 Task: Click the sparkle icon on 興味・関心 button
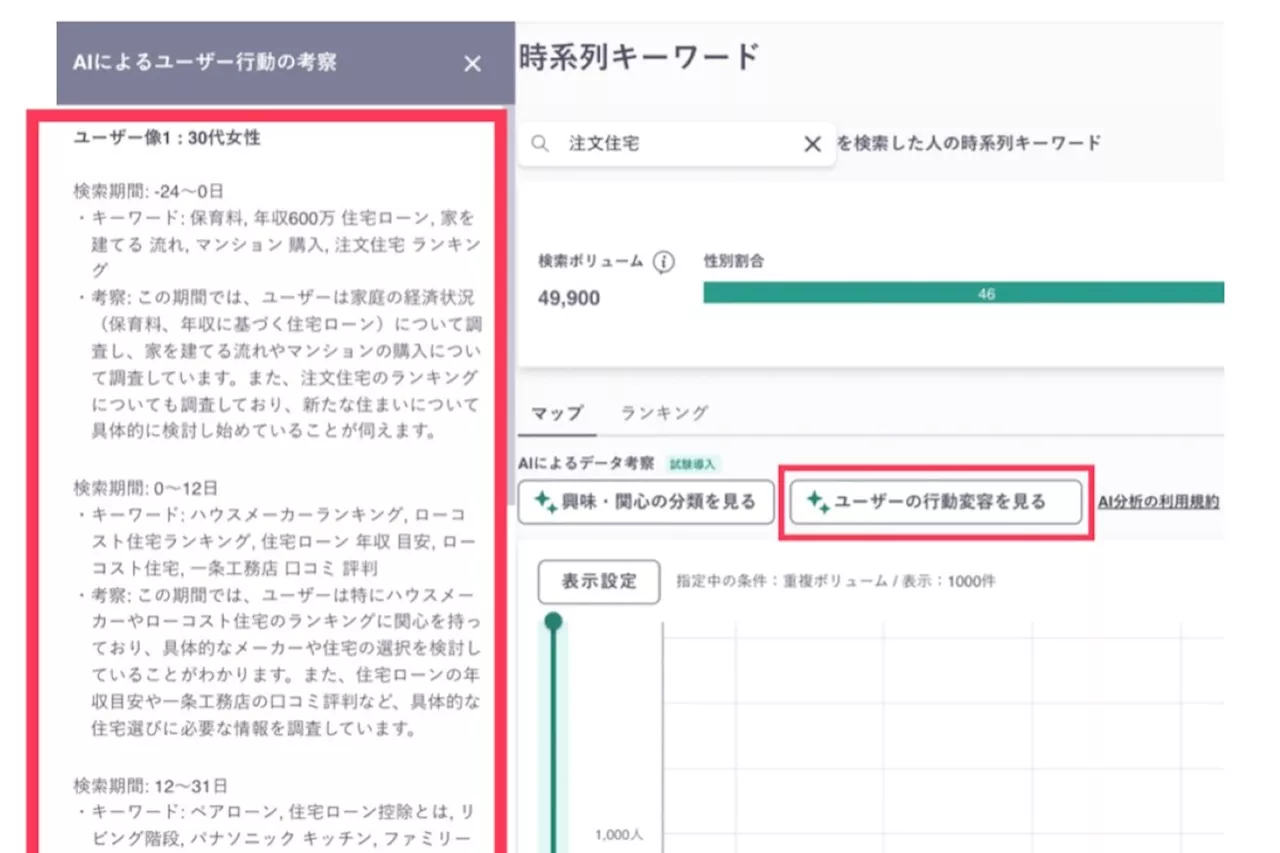pos(546,502)
